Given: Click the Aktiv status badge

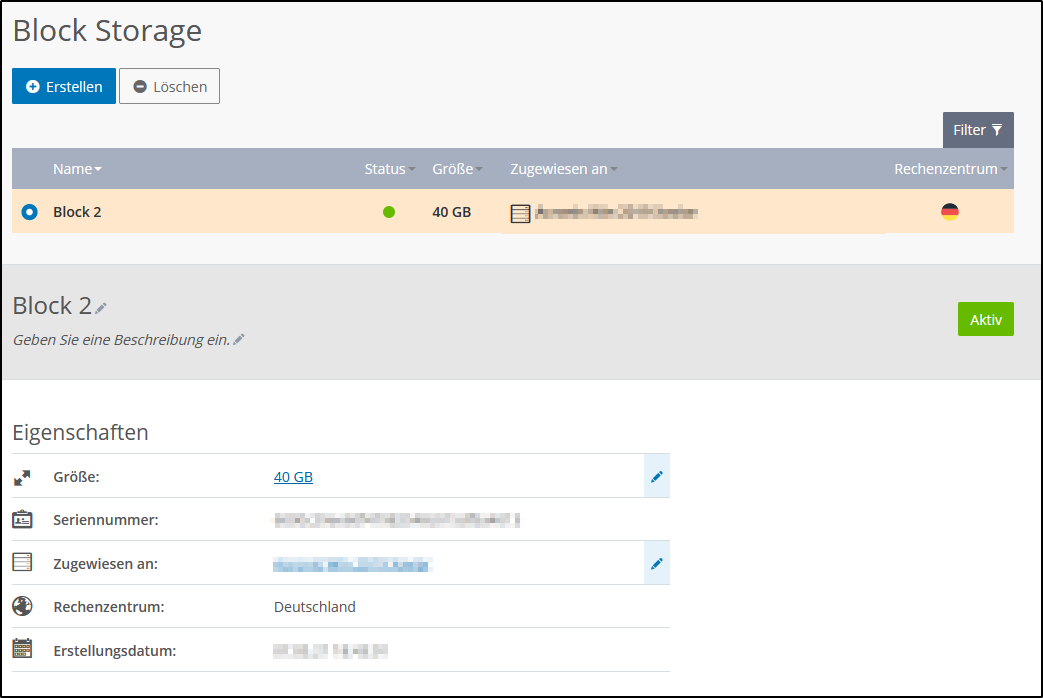Looking at the screenshot, I should [x=986, y=318].
